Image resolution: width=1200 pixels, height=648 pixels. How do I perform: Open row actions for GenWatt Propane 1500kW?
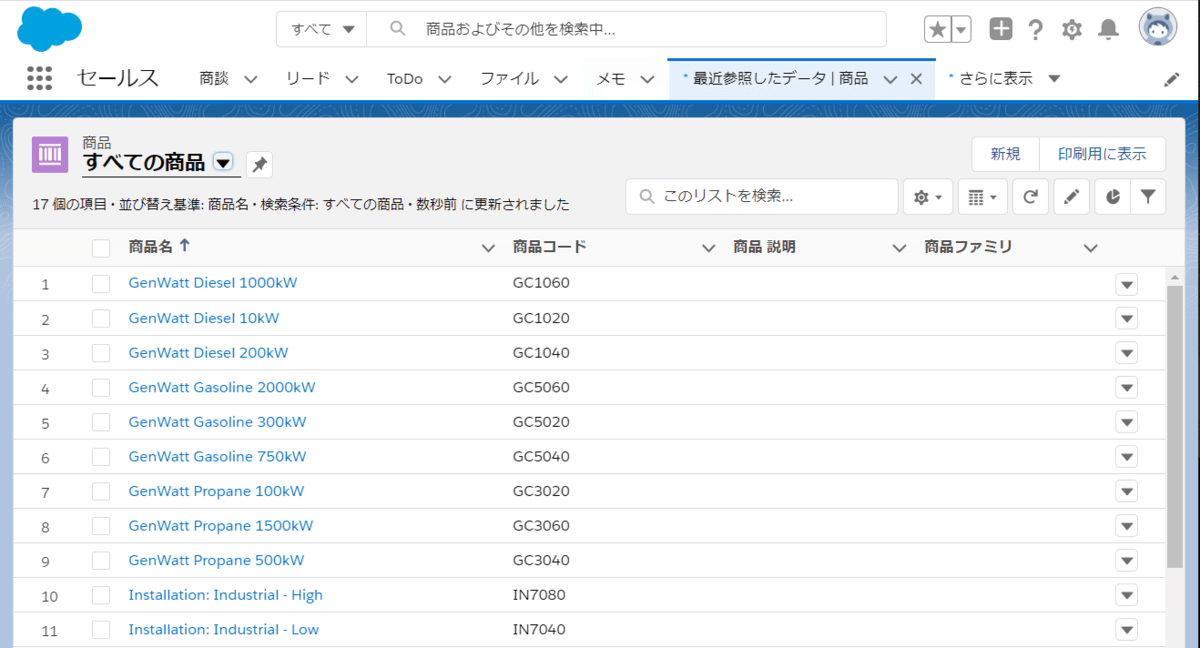tap(1127, 526)
